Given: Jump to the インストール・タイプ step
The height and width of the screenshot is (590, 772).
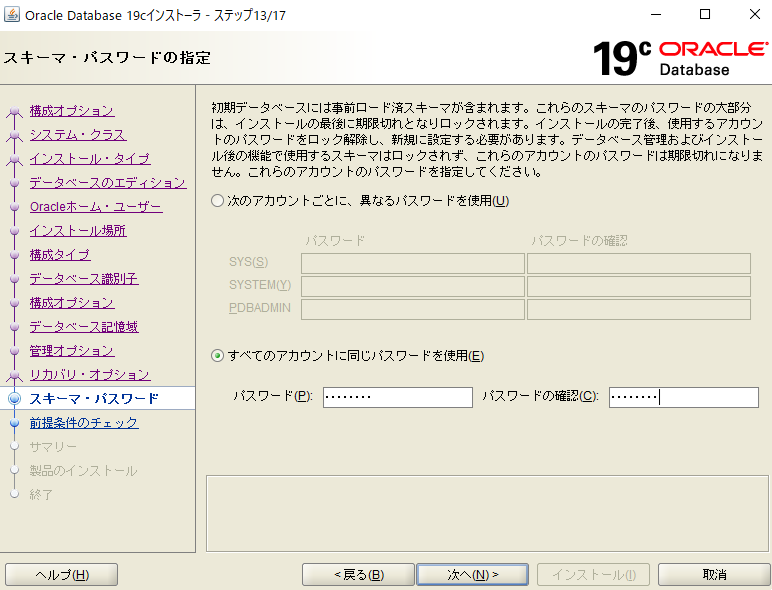Looking at the screenshot, I should click(89, 158).
